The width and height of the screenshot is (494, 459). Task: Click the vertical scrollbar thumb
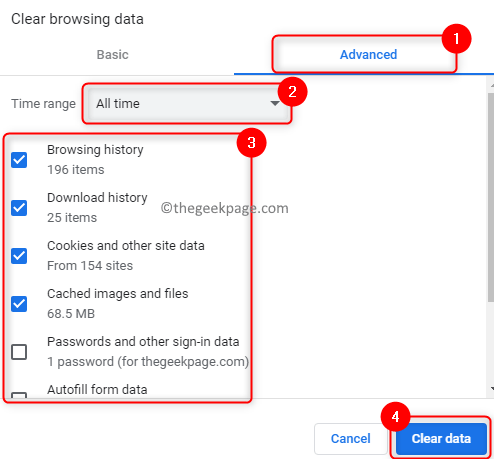pos(491,197)
